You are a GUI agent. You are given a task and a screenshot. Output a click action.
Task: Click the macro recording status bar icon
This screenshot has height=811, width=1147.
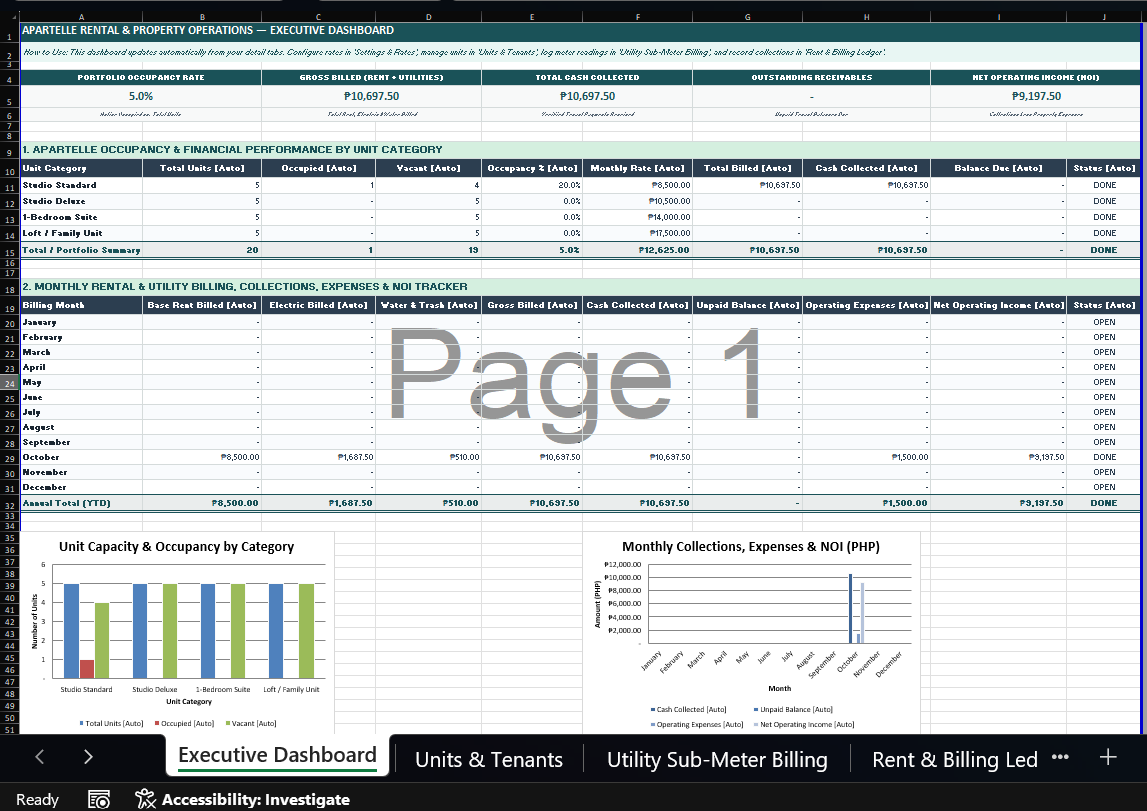click(x=99, y=799)
